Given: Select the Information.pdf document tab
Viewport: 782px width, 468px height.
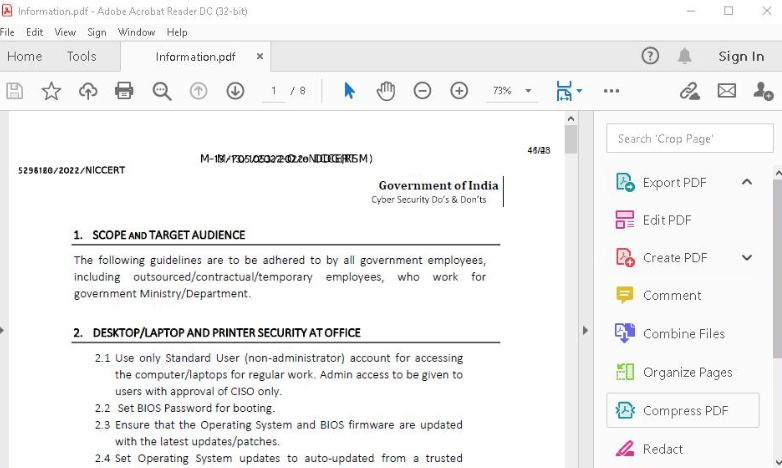Looking at the screenshot, I should pos(196,57).
